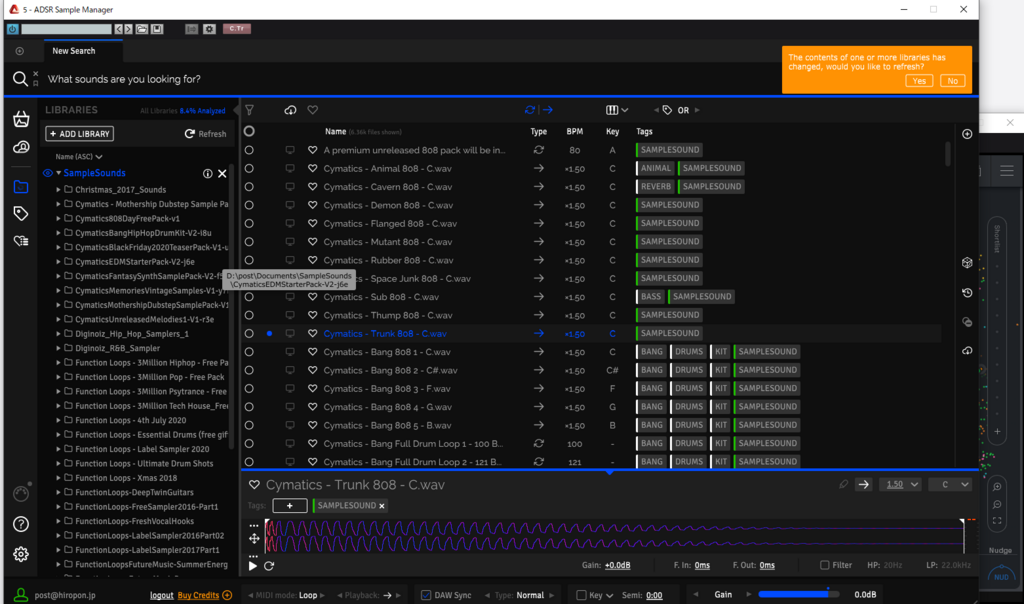The image size is (1024, 604).
Task: Open hamburger menu in the background window
Action: pyautogui.click(x=1006, y=171)
